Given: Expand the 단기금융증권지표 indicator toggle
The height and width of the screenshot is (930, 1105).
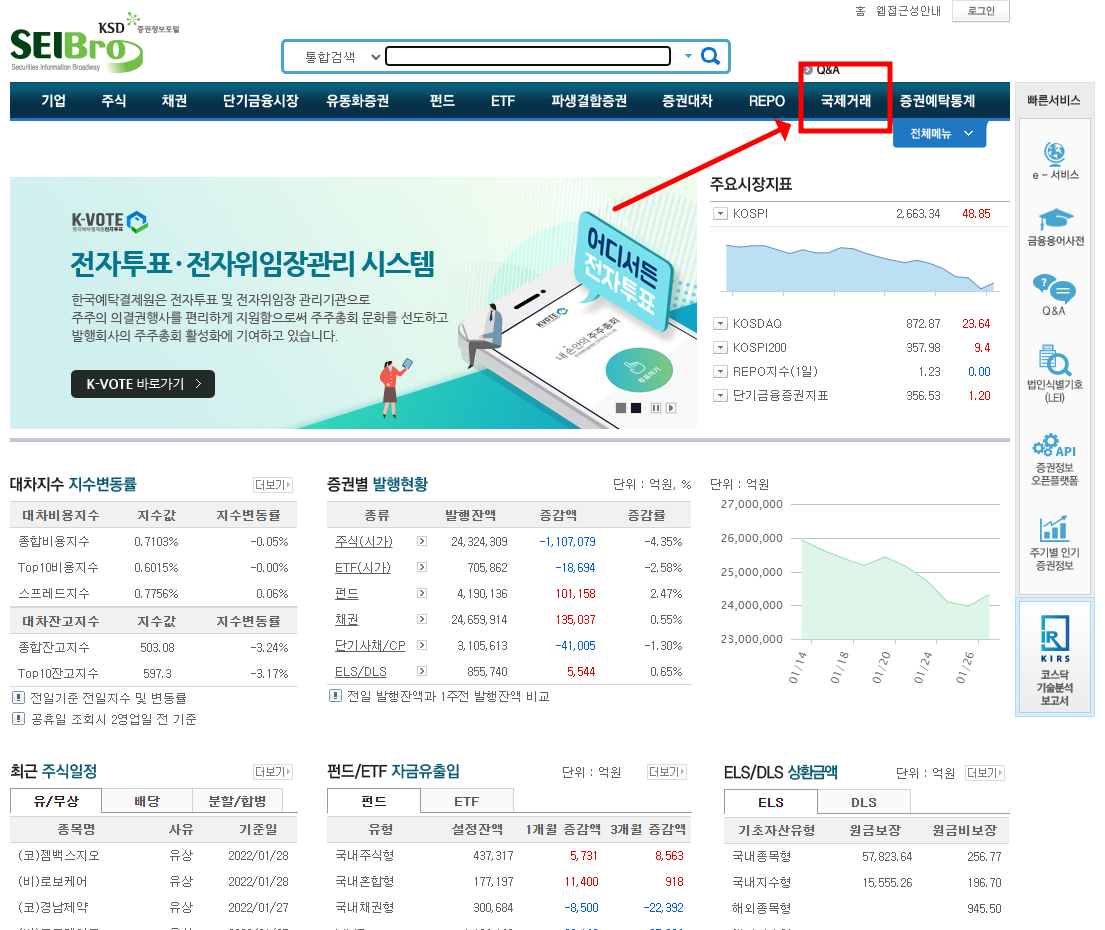Looking at the screenshot, I should click(x=720, y=396).
